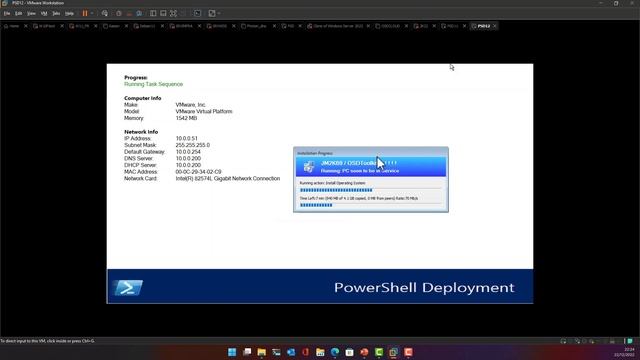Click the lower download progress bar
The width and height of the screenshot is (640, 360).
coord(371,205)
